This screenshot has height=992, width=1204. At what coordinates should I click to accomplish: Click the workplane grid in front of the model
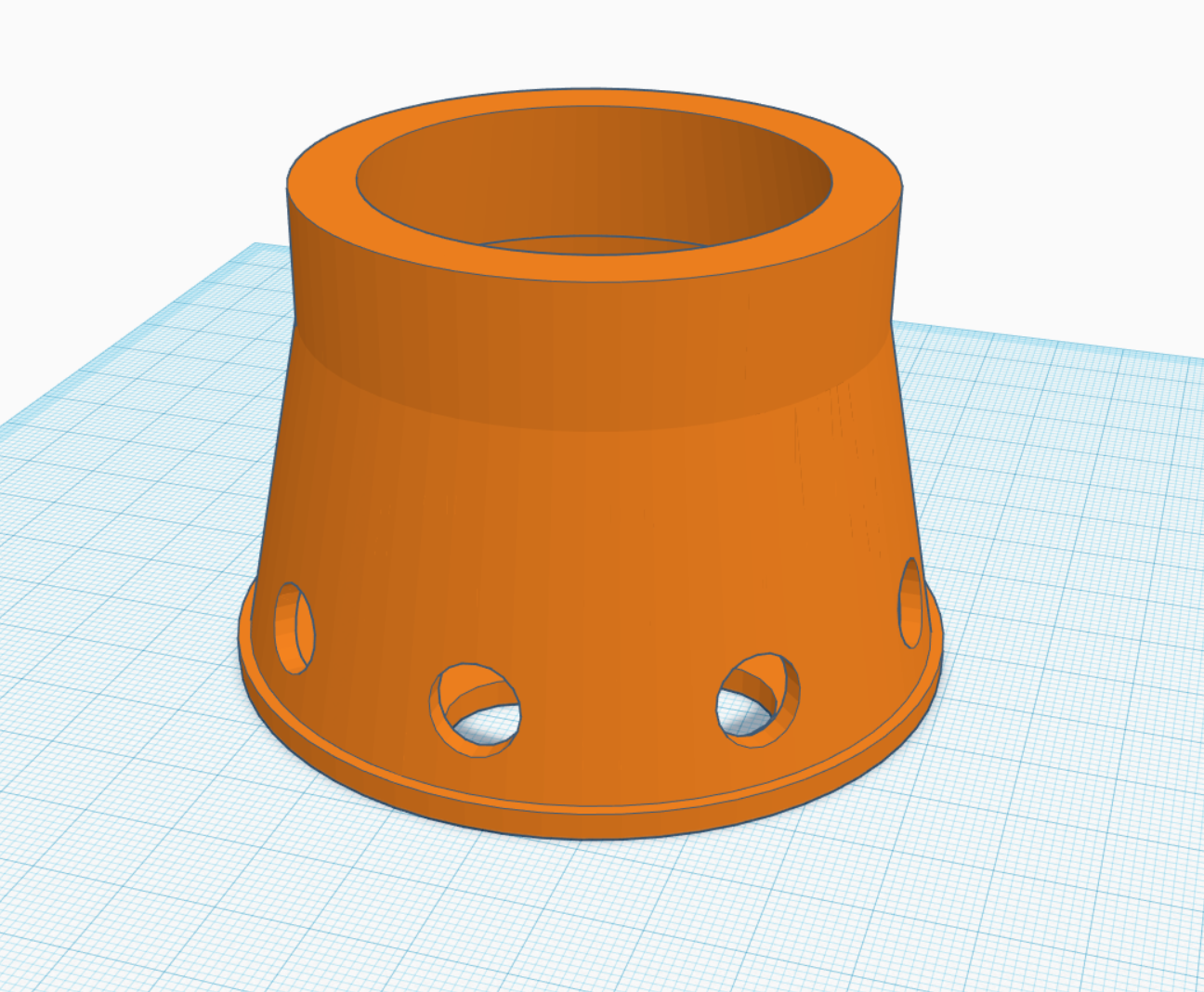tap(595, 910)
